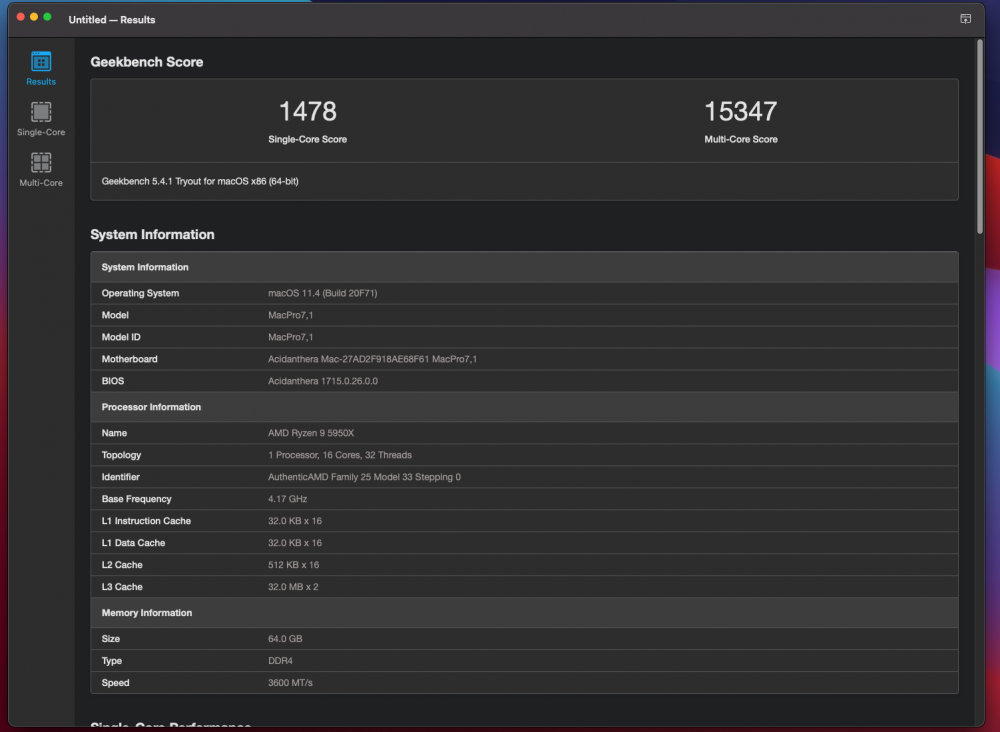Click the Processor Information table header
This screenshot has height=732, width=1000.
tap(524, 407)
